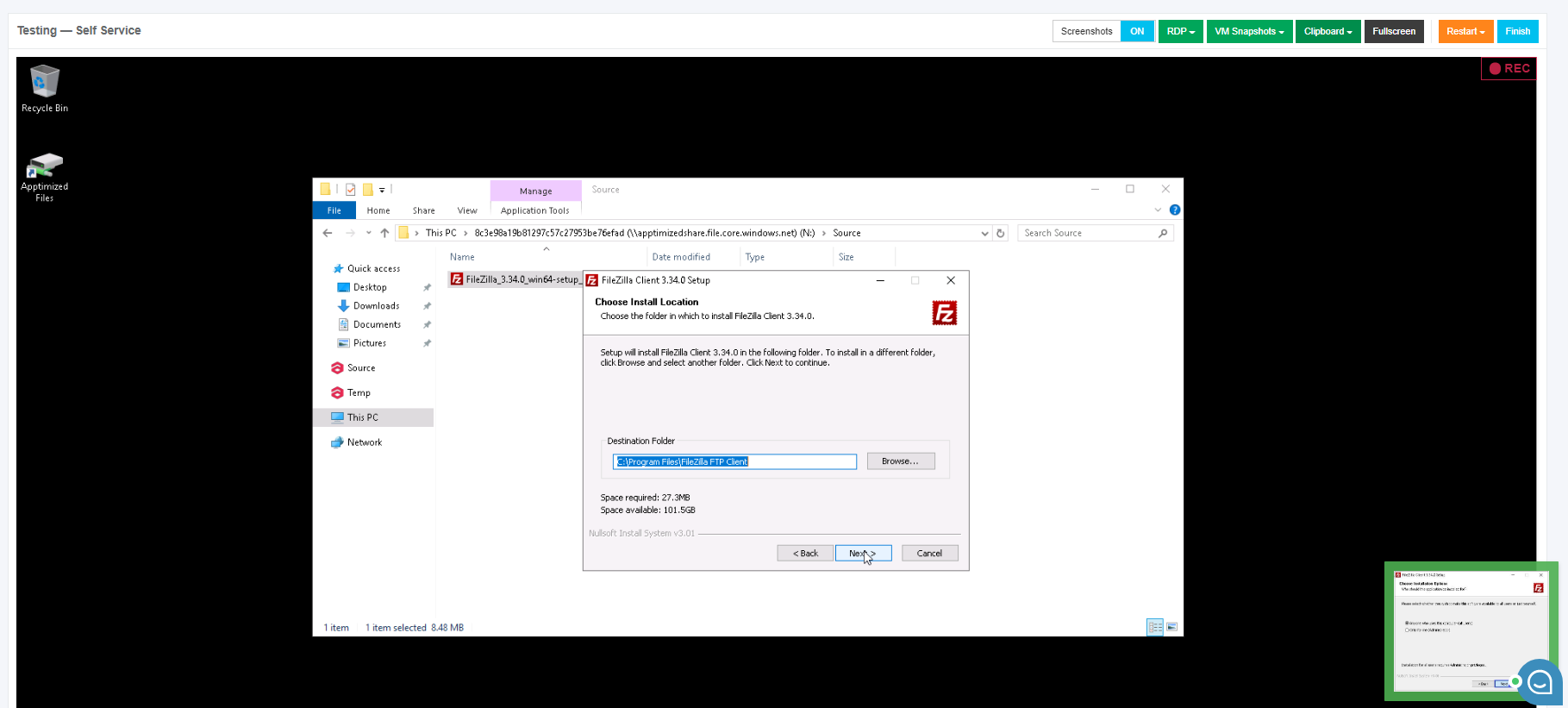Open Documents in navigation pane

[377, 324]
